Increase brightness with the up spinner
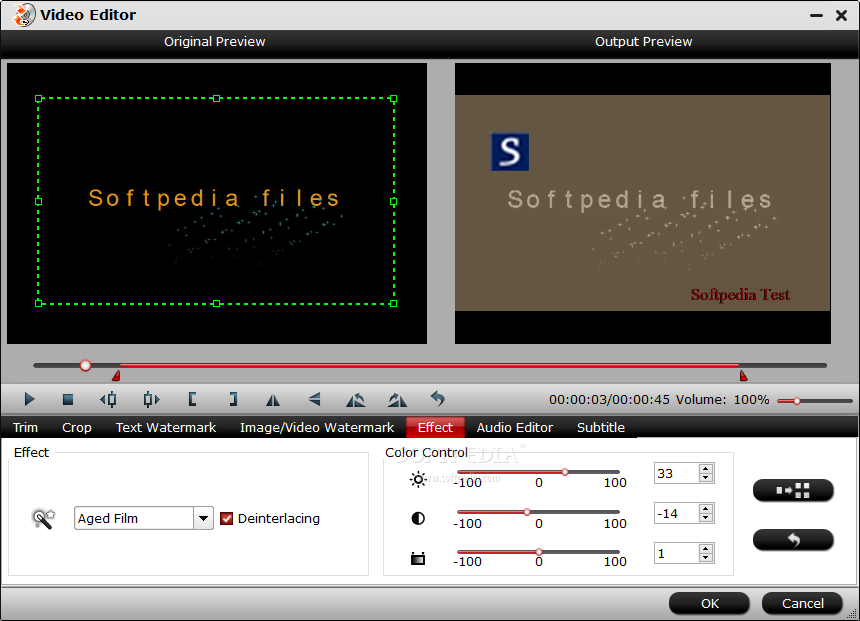860x621 pixels. 706,468
